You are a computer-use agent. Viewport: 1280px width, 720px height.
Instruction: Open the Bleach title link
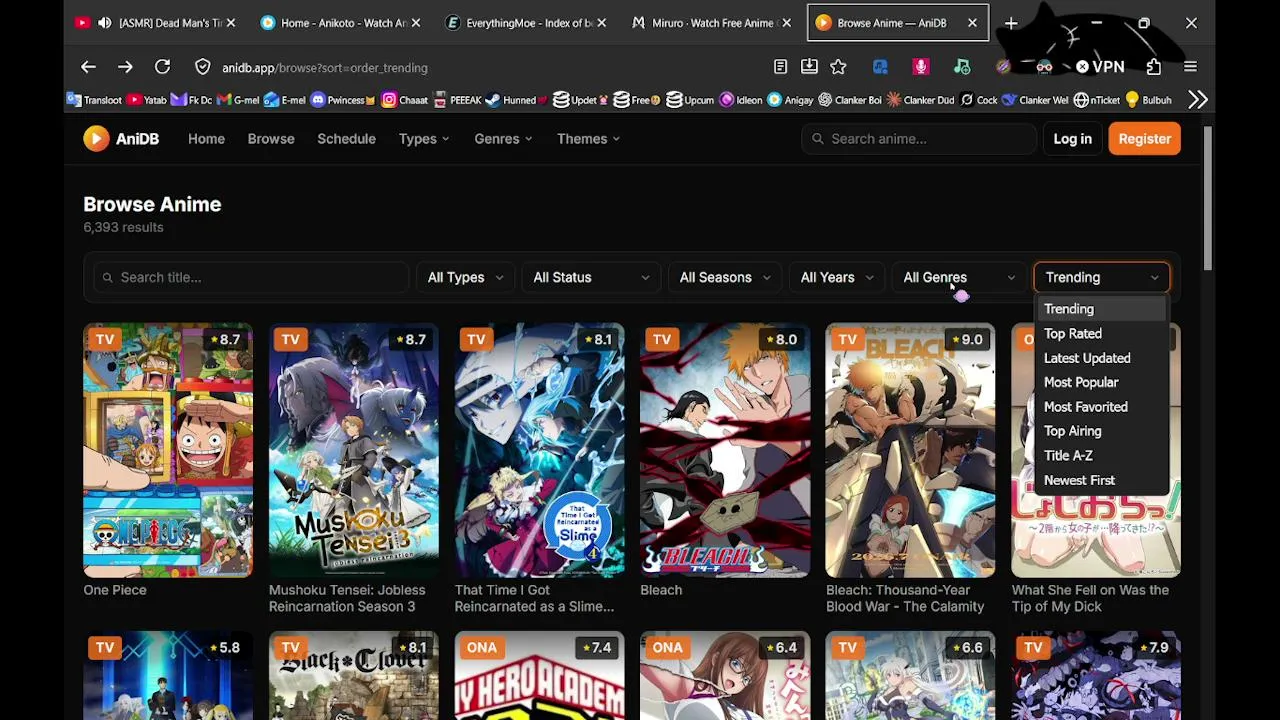[x=661, y=590]
